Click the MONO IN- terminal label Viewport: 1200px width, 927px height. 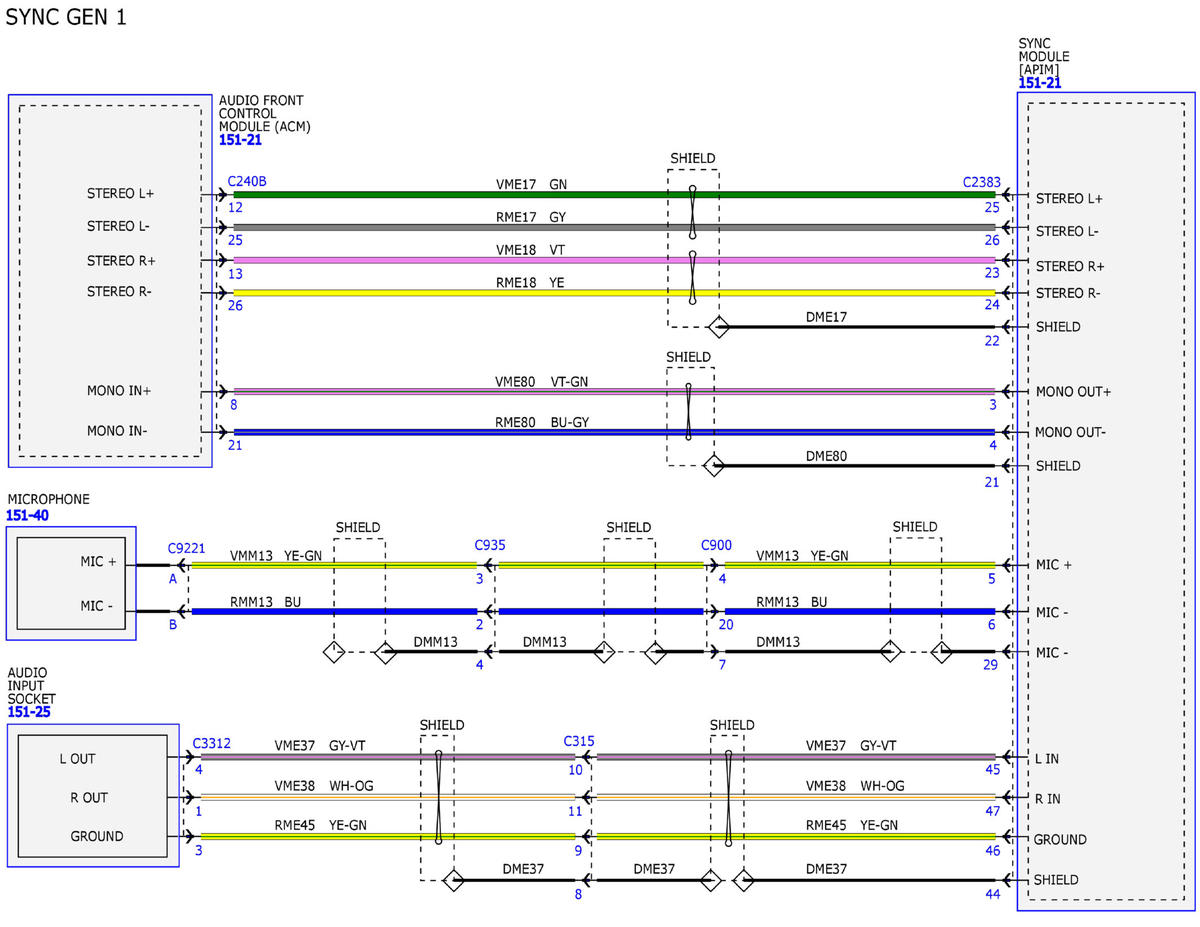point(117,431)
